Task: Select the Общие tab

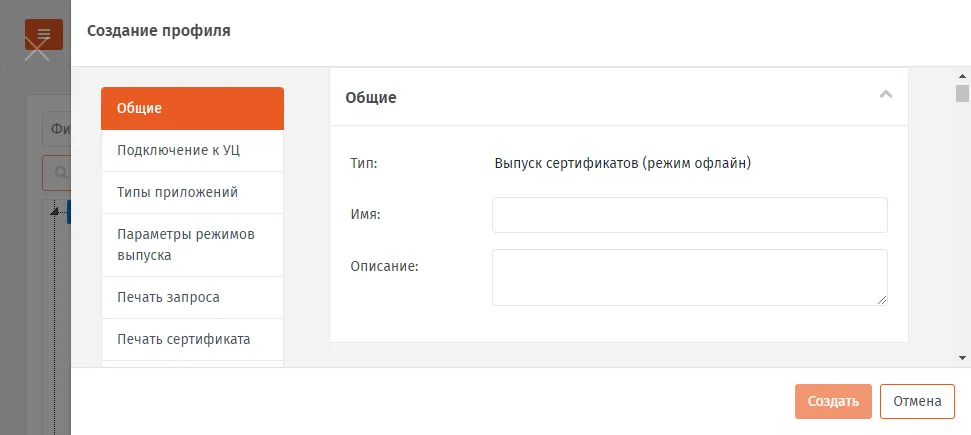Action: pos(192,108)
